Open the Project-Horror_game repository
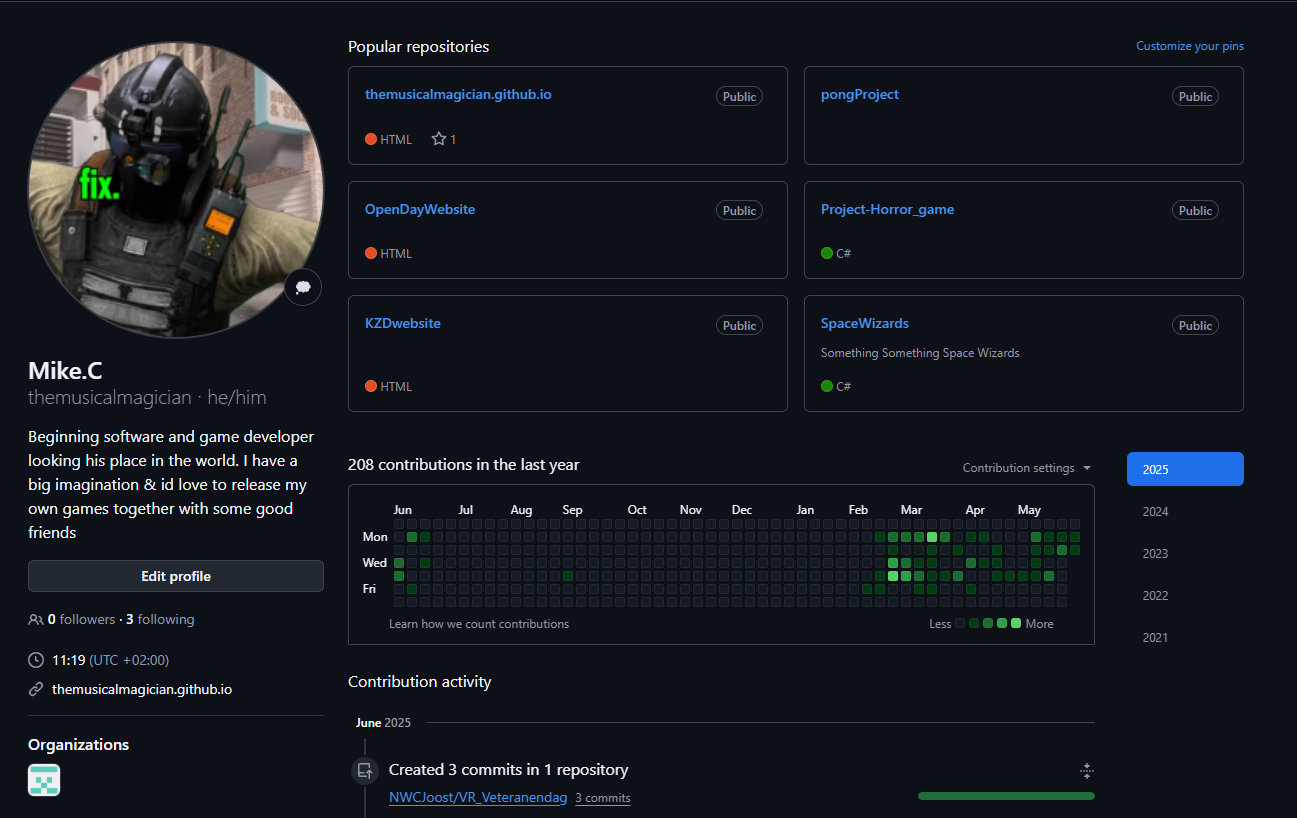This screenshot has width=1297, height=818. pos(887,210)
